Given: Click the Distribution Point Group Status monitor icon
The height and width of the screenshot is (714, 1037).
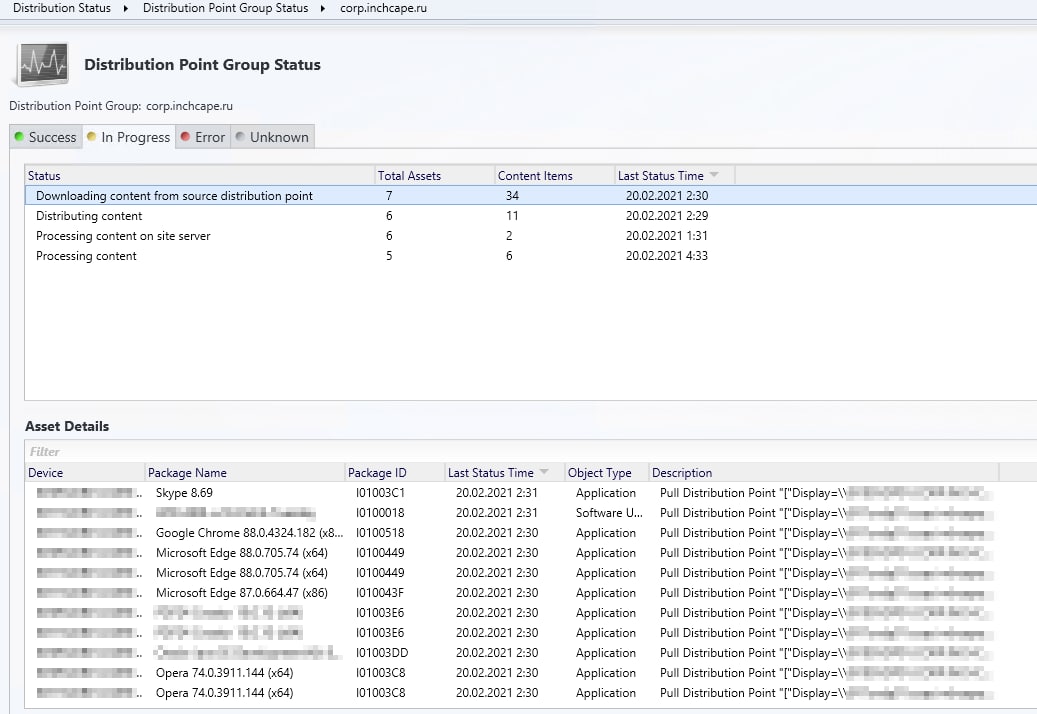Looking at the screenshot, I should pyautogui.click(x=40, y=65).
